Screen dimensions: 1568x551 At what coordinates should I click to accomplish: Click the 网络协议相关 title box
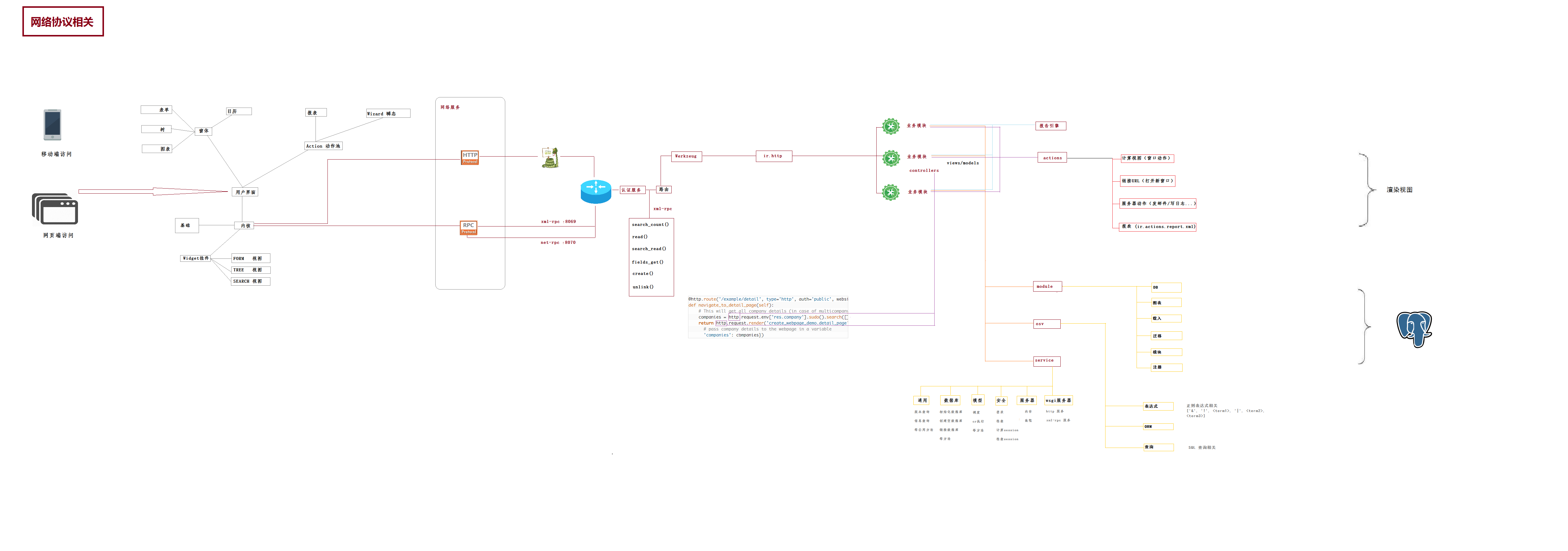point(63,21)
